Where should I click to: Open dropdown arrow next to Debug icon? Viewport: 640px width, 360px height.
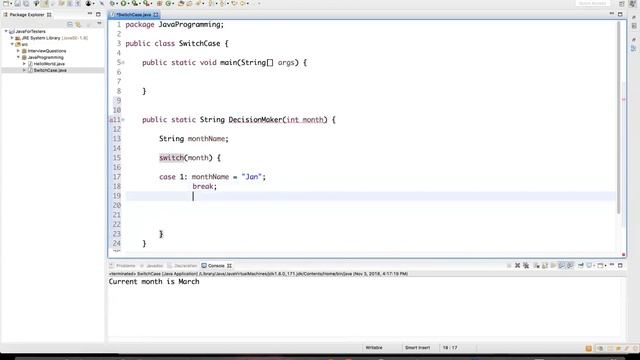click(118, 4)
